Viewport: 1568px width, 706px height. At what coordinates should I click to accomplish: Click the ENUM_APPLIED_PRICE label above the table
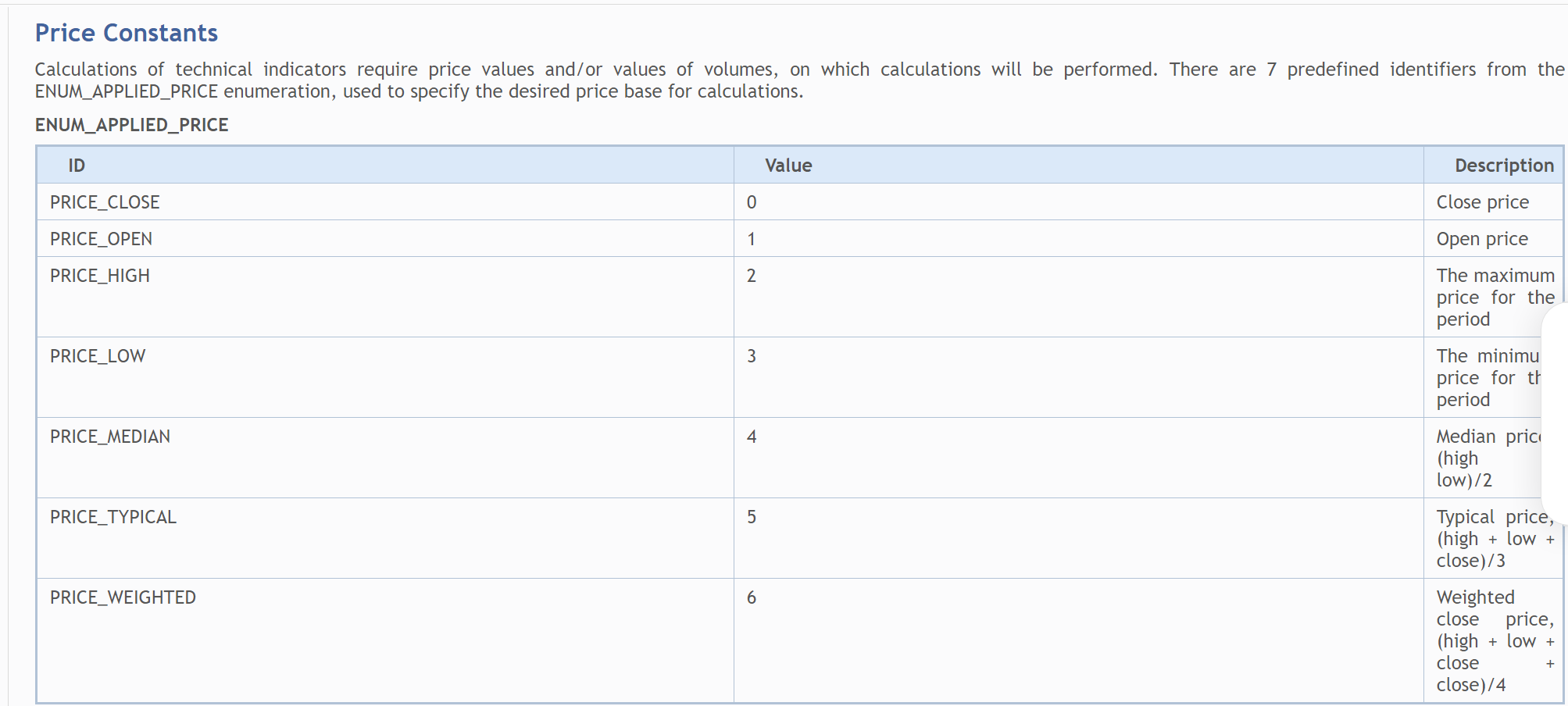[131, 125]
